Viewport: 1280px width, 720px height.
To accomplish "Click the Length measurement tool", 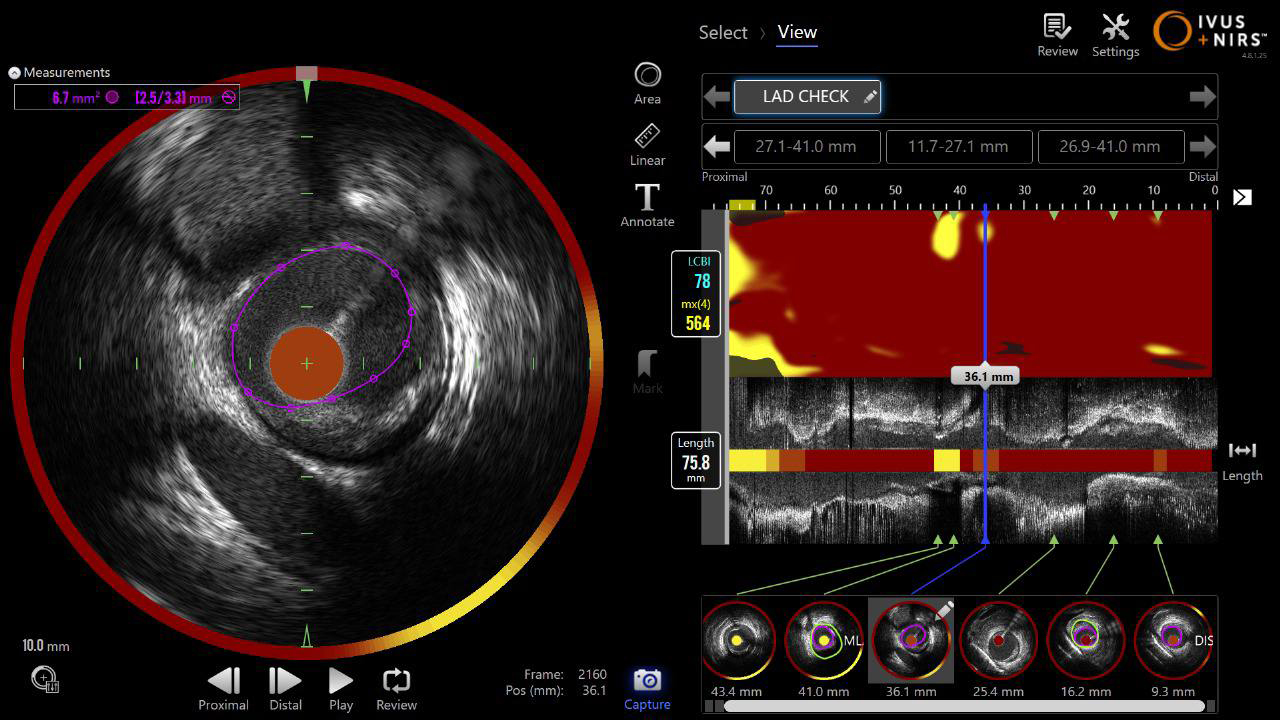I will (x=1242, y=452).
